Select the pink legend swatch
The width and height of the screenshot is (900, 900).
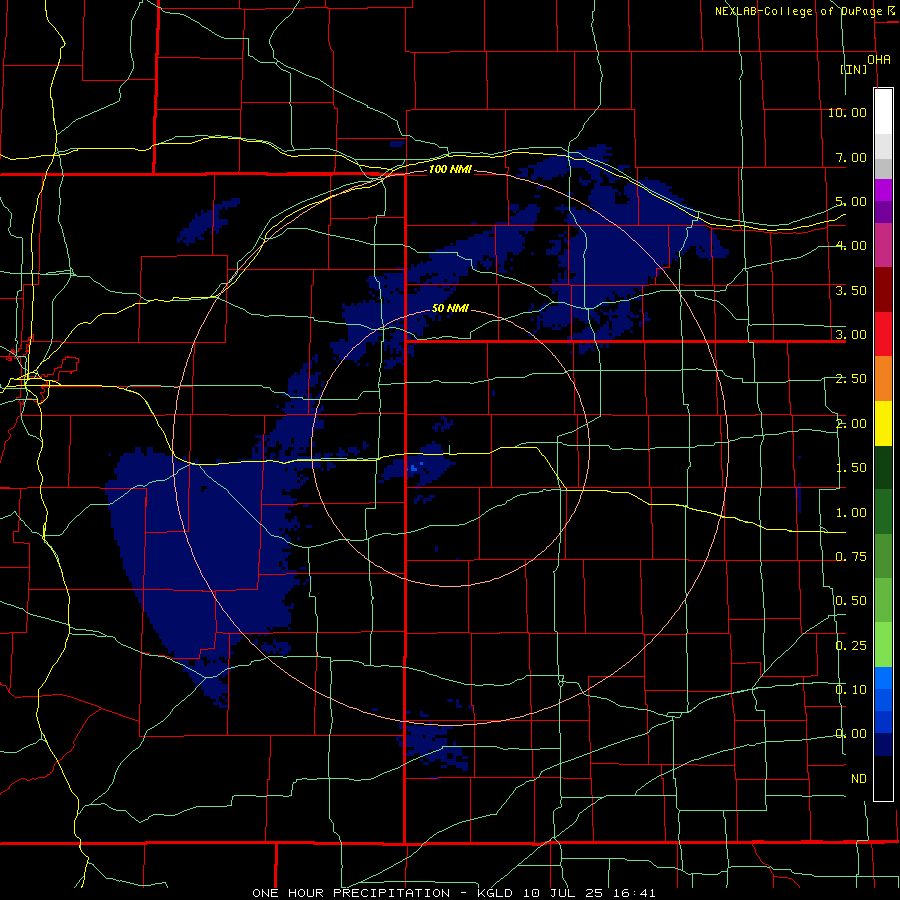pyautogui.click(x=883, y=245)
